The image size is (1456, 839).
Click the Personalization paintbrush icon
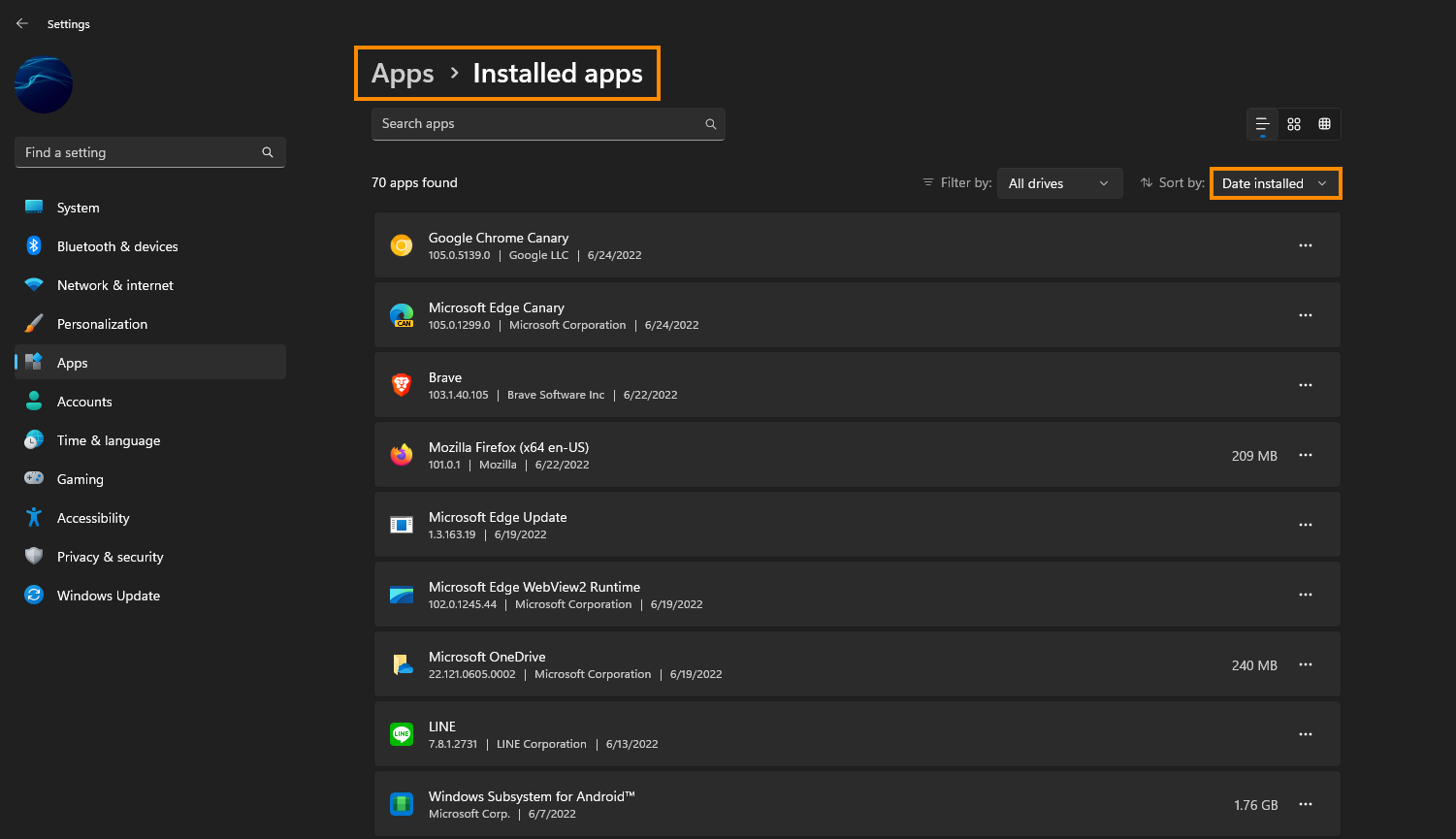[x=34, y=323]
